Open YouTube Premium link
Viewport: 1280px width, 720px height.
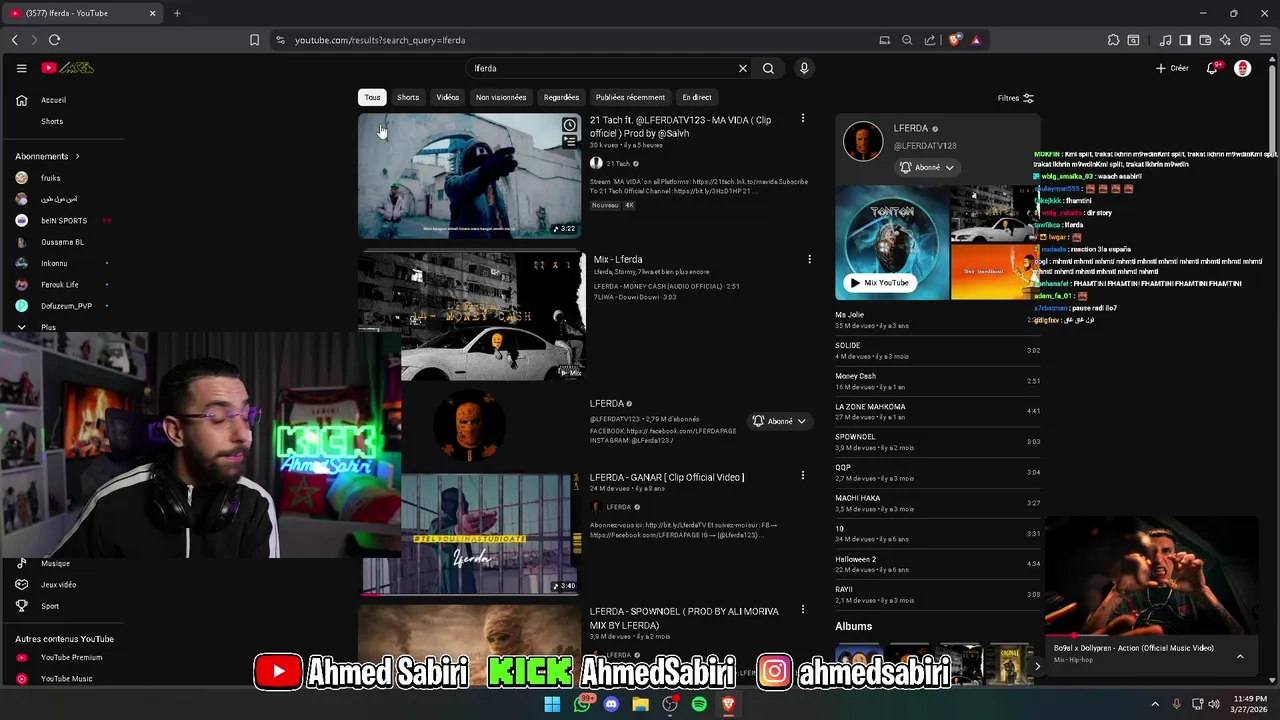coord(71,657)
